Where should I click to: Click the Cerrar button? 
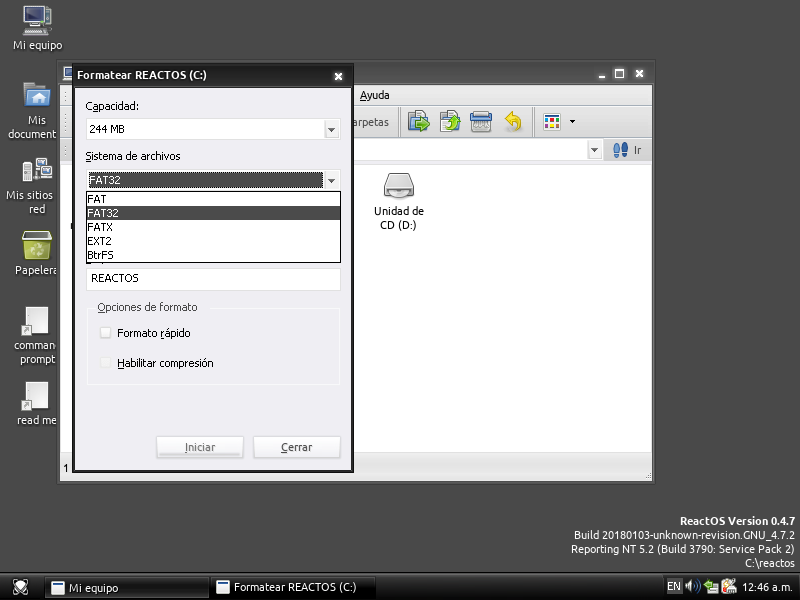[296, 447]
